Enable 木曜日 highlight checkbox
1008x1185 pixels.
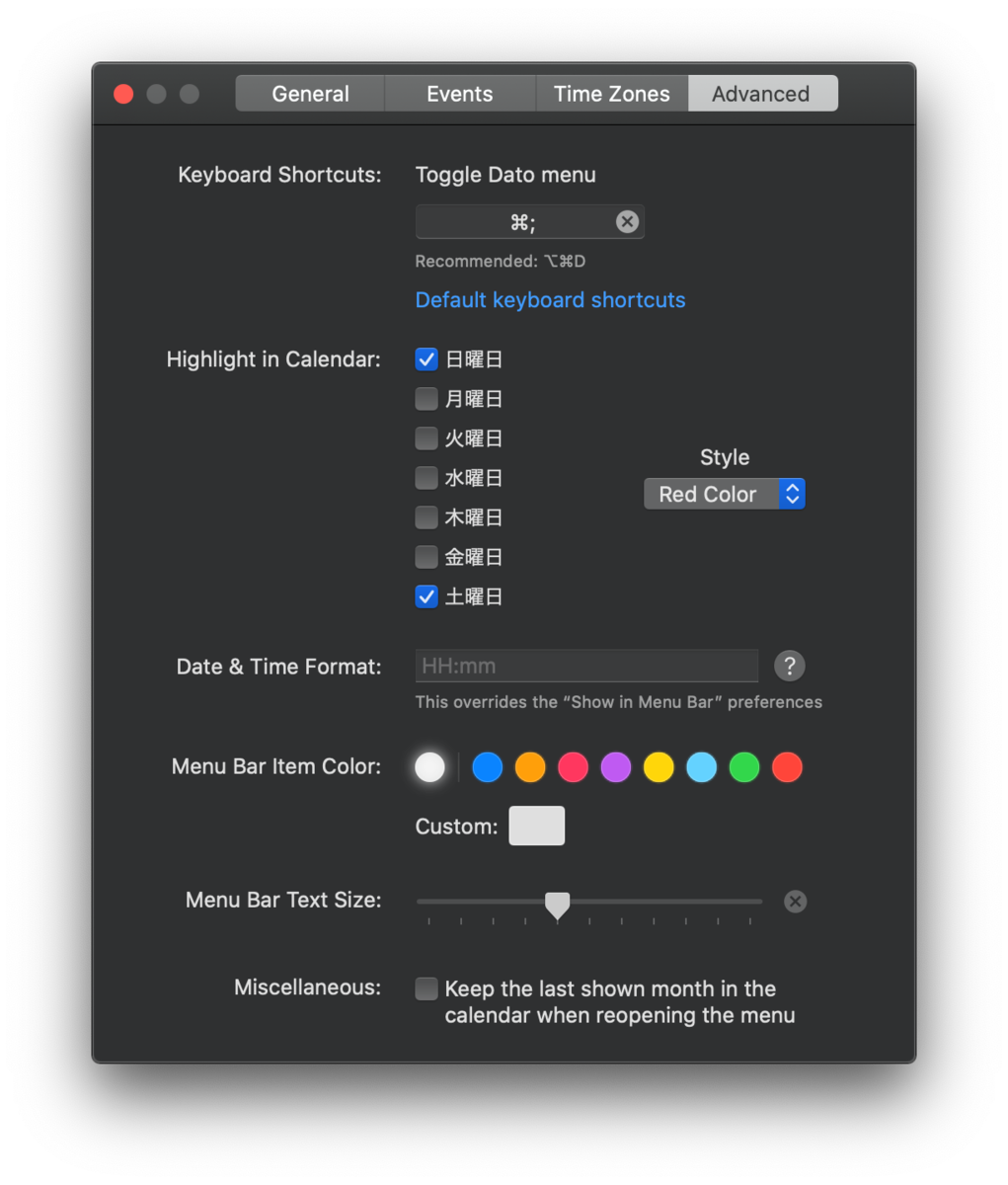(426, 517)
